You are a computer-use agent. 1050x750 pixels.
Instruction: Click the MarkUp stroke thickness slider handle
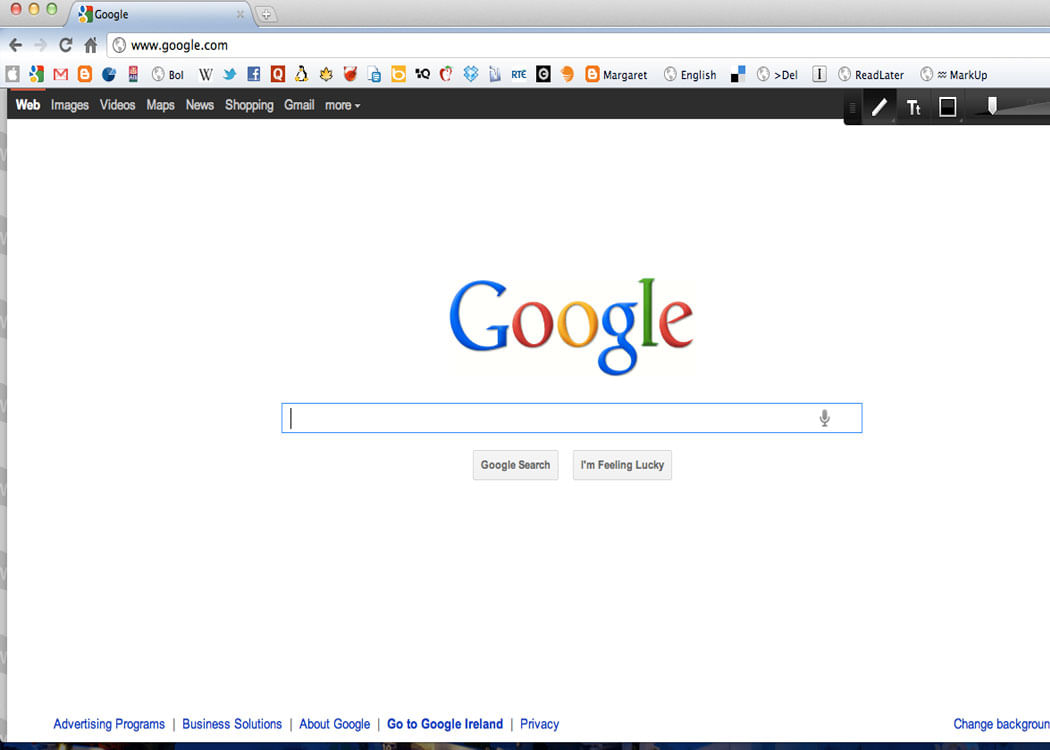click(x=992, y=105)
